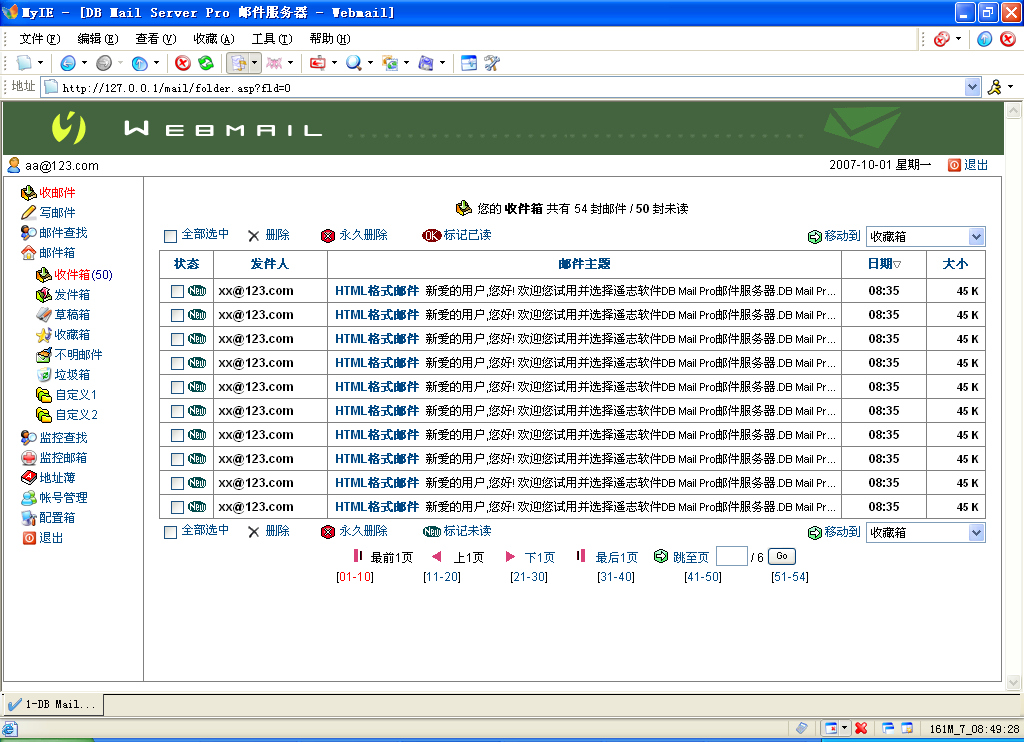Tick the checkbox of the last email row

point(177,507)
